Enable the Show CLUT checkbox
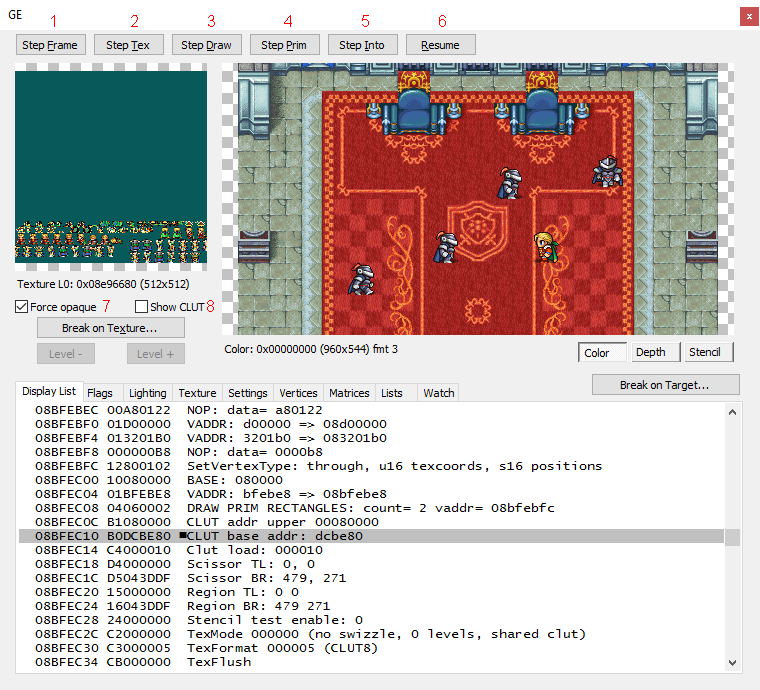The height and width of the screenshot is (690, 760). coord(141,307)
